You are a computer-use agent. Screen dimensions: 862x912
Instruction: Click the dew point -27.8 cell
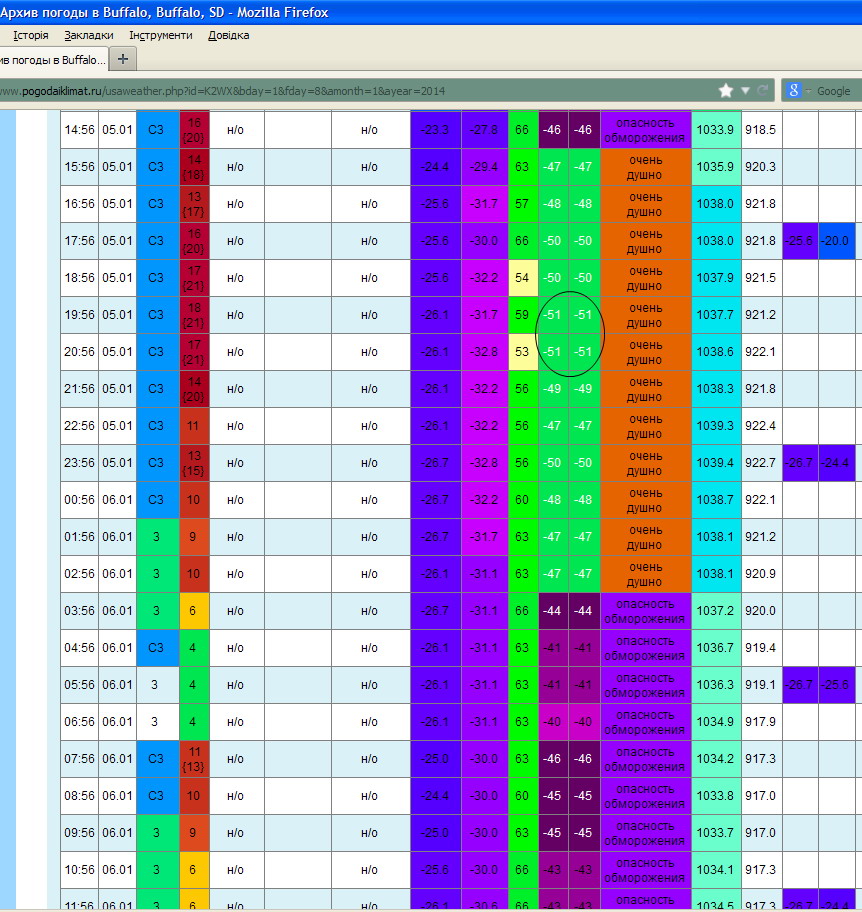[x=484, y=130]
